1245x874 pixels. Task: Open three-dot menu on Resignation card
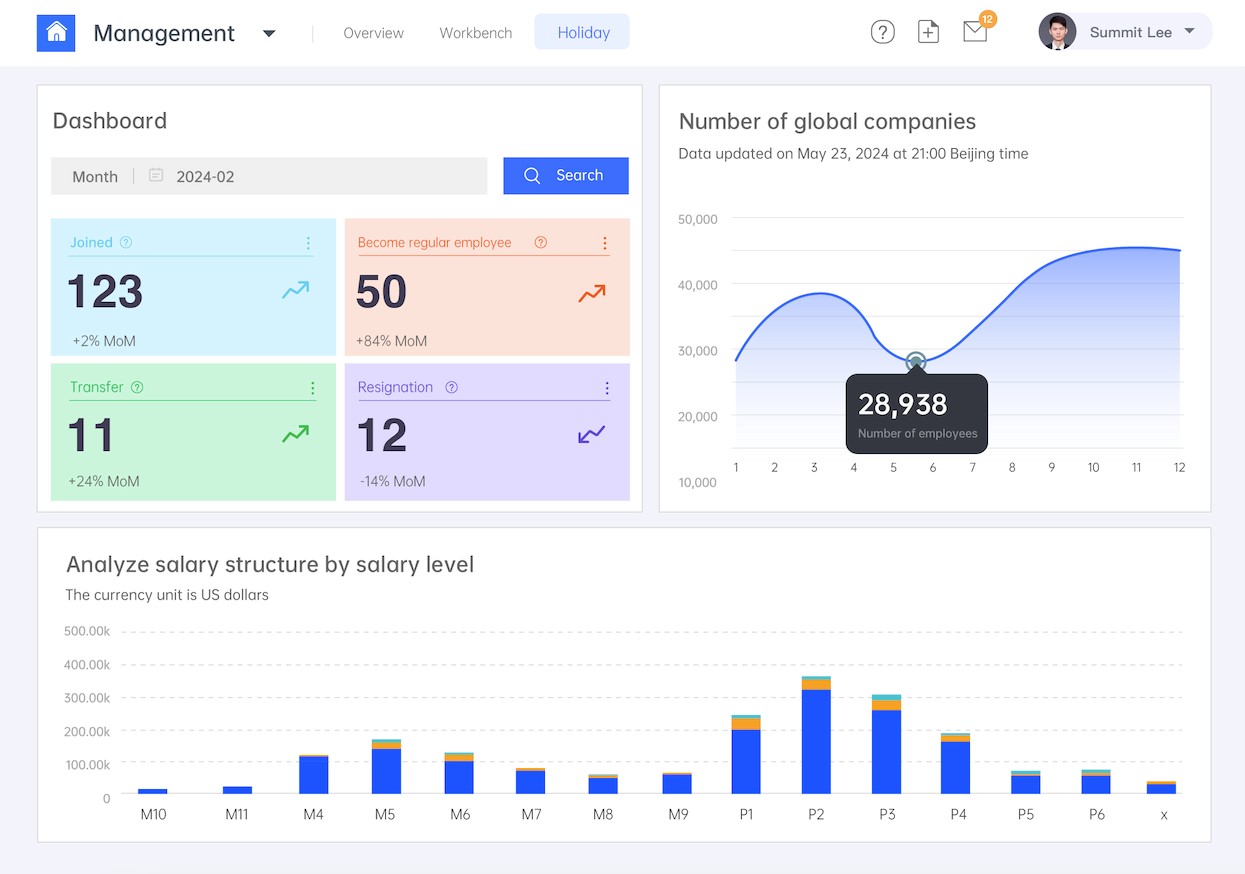pos(607,388)
